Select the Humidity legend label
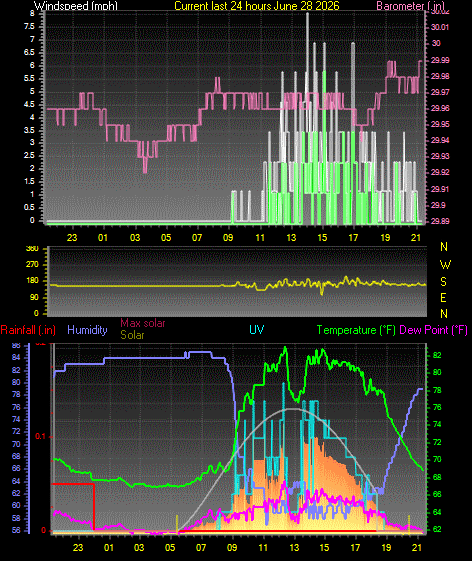This screenshot has width=472, height=561. (x=87, y=330)
